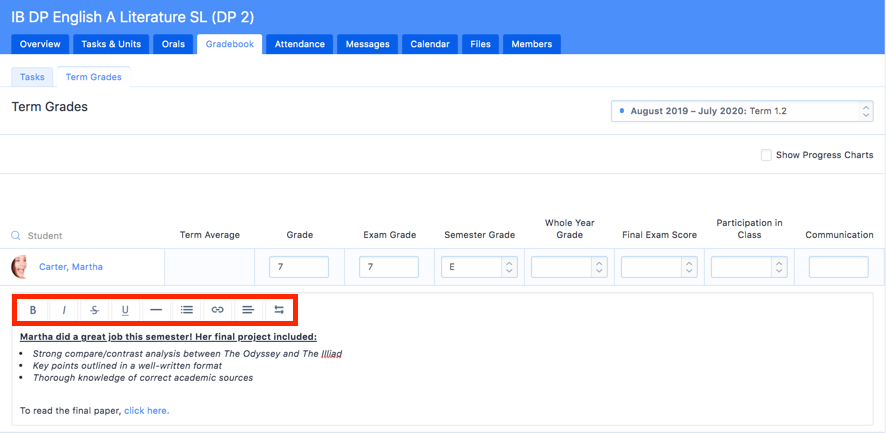This screenshot has width=886, height=433.
Task: Open the Tasks sub-tab
Action: (x=32, y=77)
